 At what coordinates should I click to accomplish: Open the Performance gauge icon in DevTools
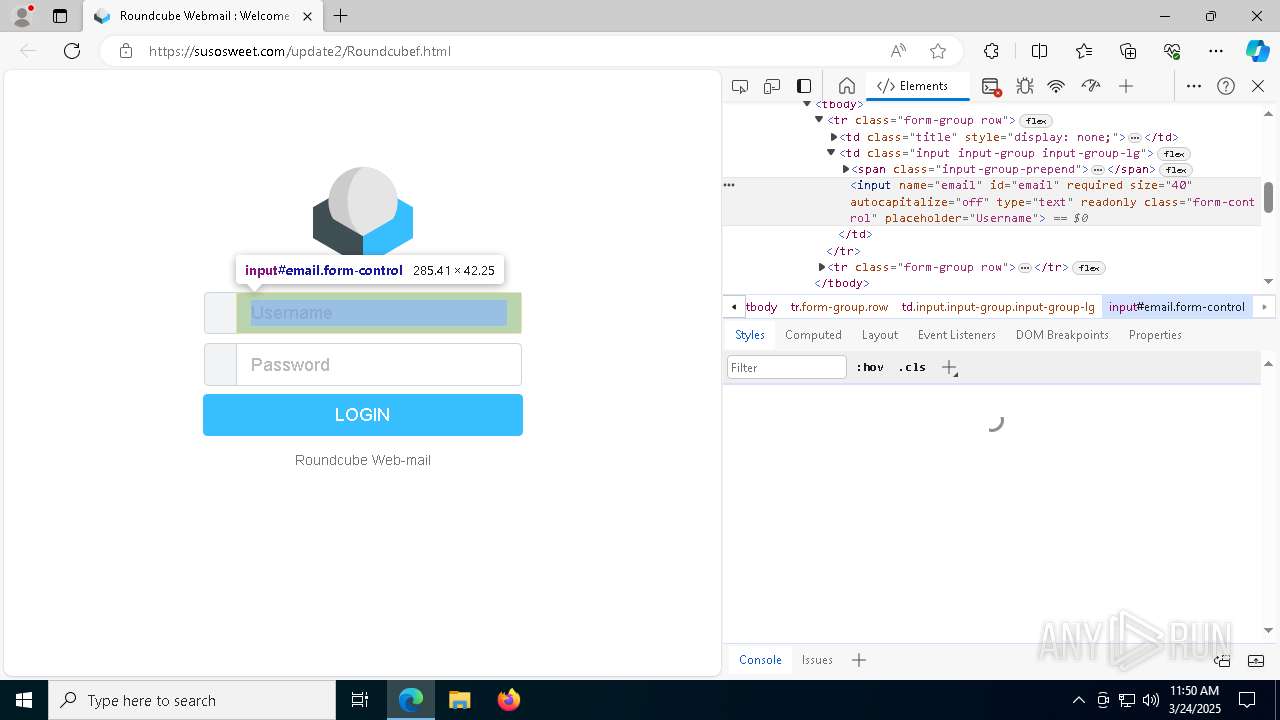(x=1090, y=86)
